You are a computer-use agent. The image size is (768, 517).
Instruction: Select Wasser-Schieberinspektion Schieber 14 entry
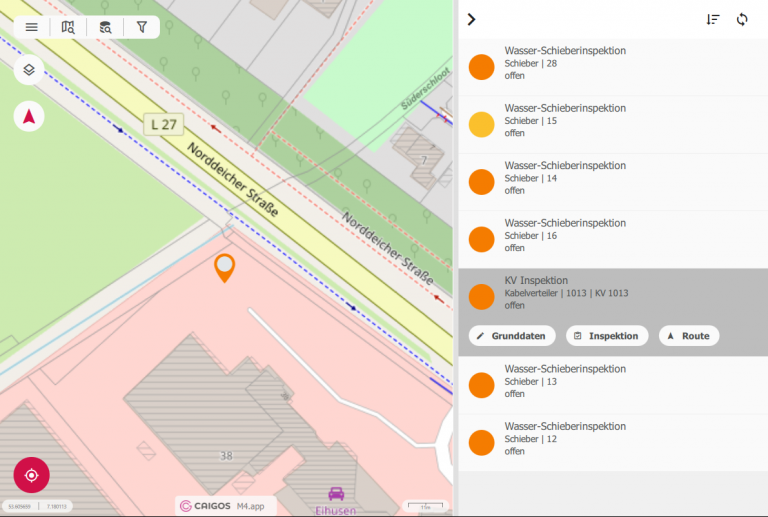tap(613, 182)
